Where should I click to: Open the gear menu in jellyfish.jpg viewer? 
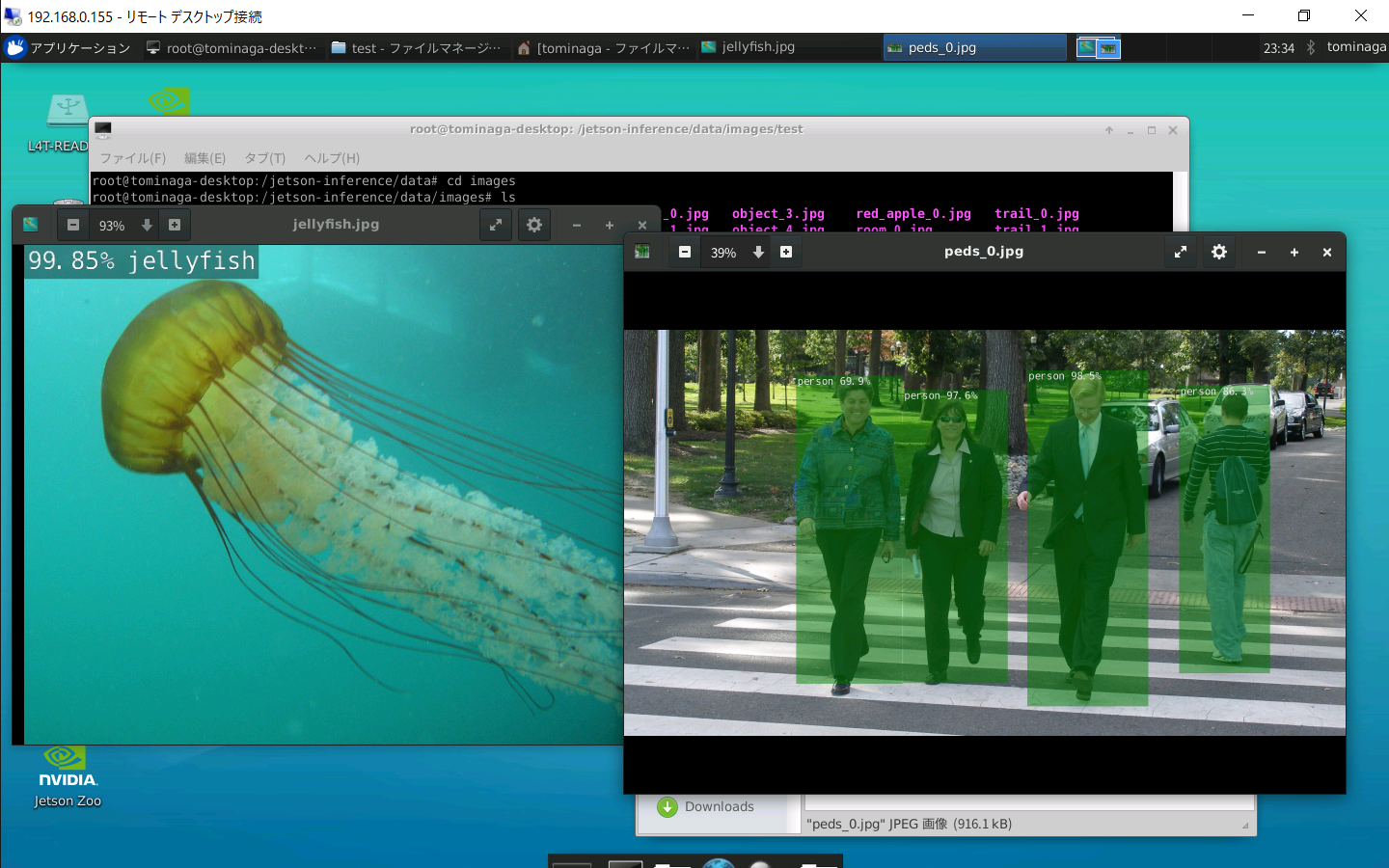click(x=534, y=225)
